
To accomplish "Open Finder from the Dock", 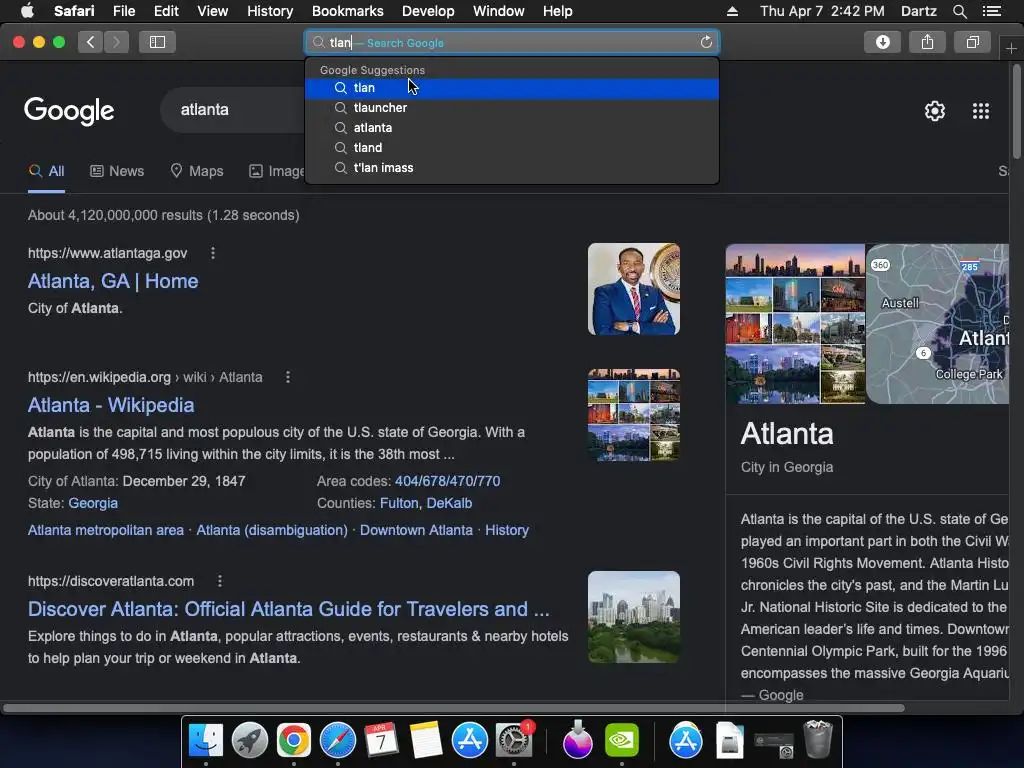I will tap(206, 740).
